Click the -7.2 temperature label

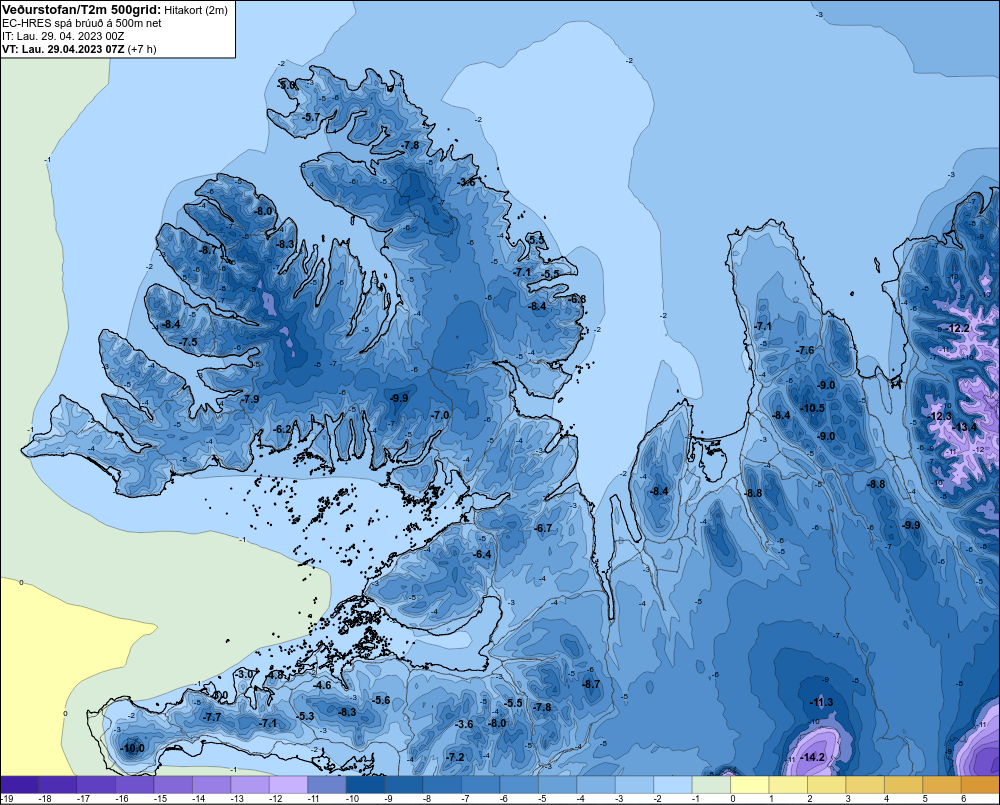(455, 757)
